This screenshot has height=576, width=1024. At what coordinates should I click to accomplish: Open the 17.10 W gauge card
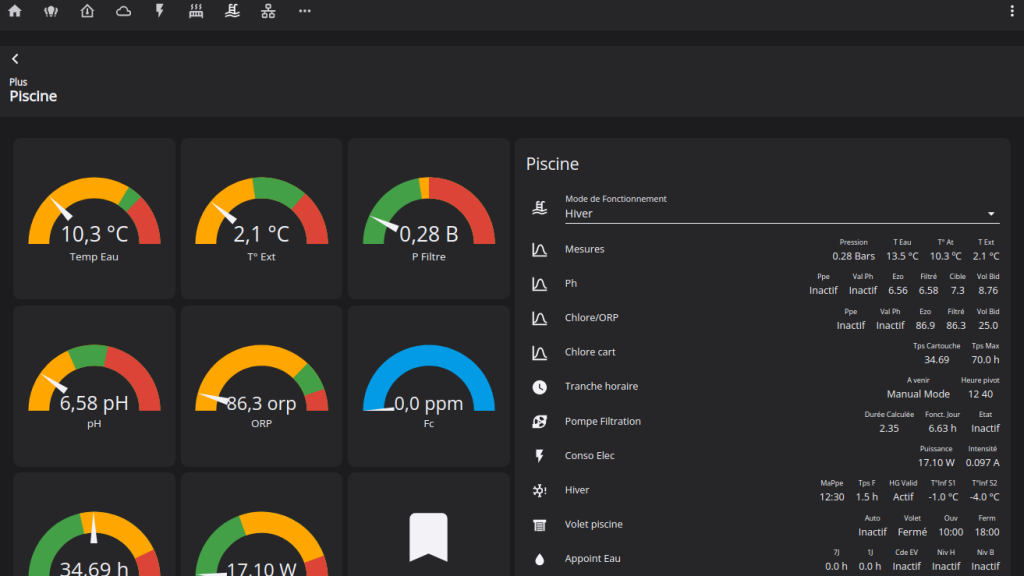(261, 524)
